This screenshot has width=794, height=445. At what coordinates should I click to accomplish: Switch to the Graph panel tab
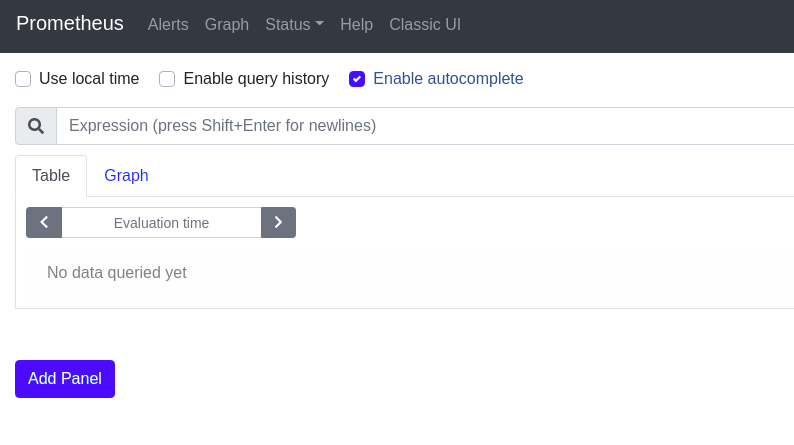click(126, 176)
